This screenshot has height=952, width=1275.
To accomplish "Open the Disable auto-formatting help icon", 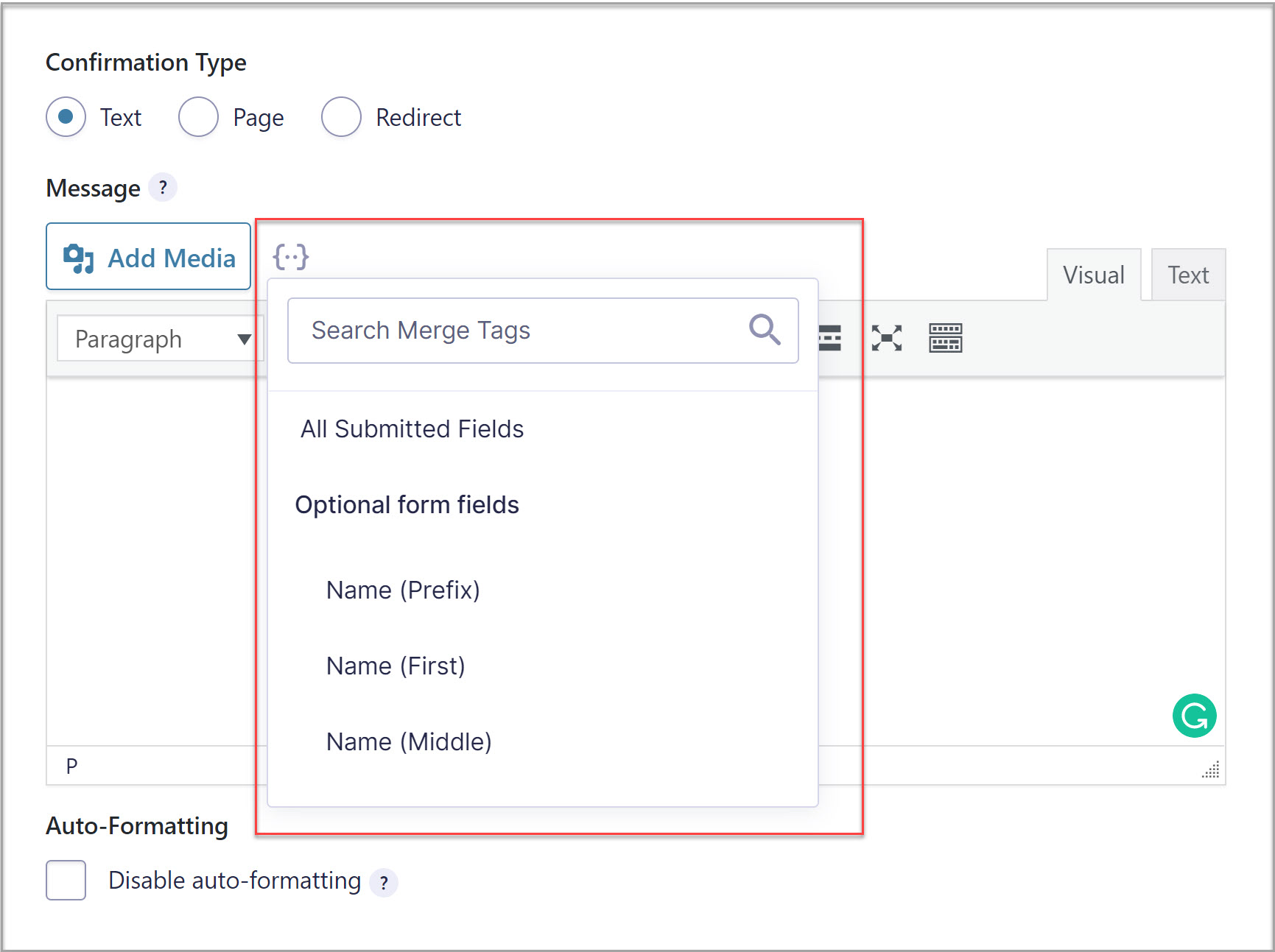I will [x=384, y=882].
